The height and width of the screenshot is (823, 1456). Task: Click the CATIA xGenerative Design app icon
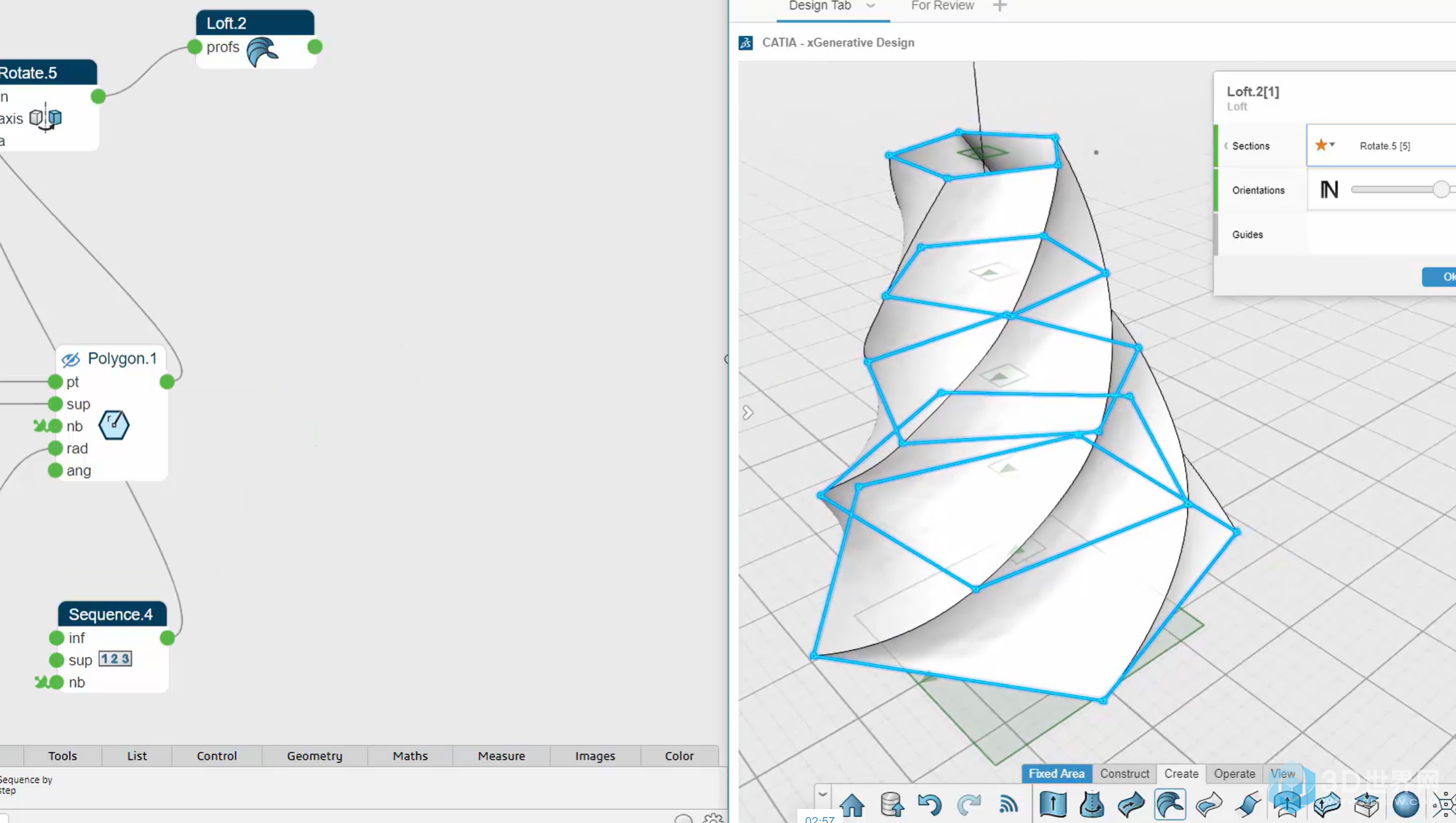tap(746, 43)
